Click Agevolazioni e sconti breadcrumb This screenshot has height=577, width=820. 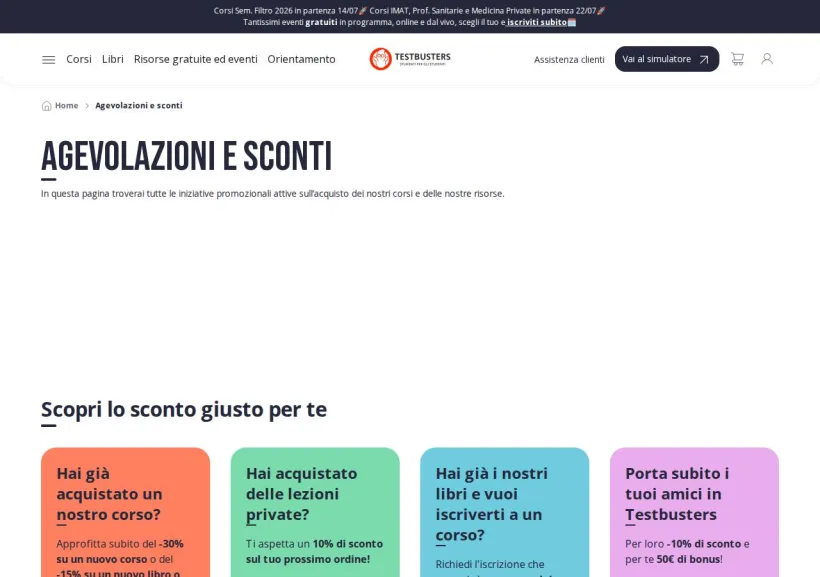click(x=139, y=106)
